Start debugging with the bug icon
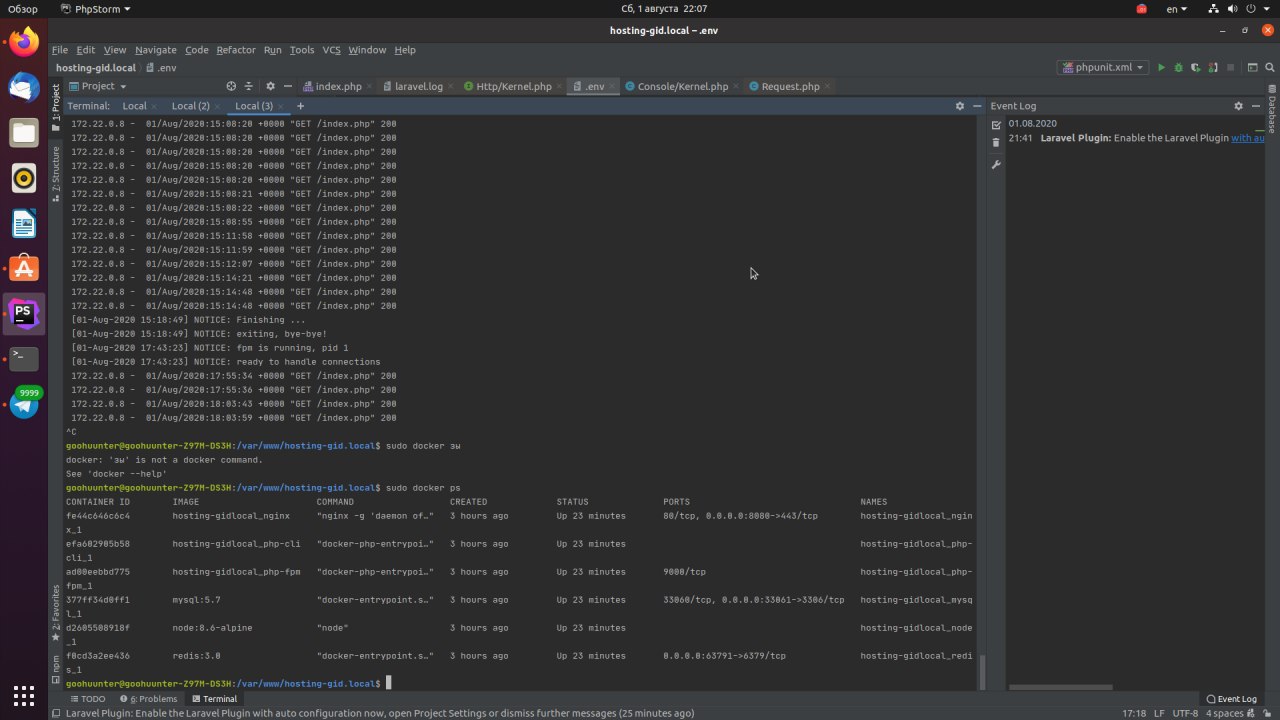Image resolution: width=1280 pixels, height=720 pixels. (x=1178, y=68)
